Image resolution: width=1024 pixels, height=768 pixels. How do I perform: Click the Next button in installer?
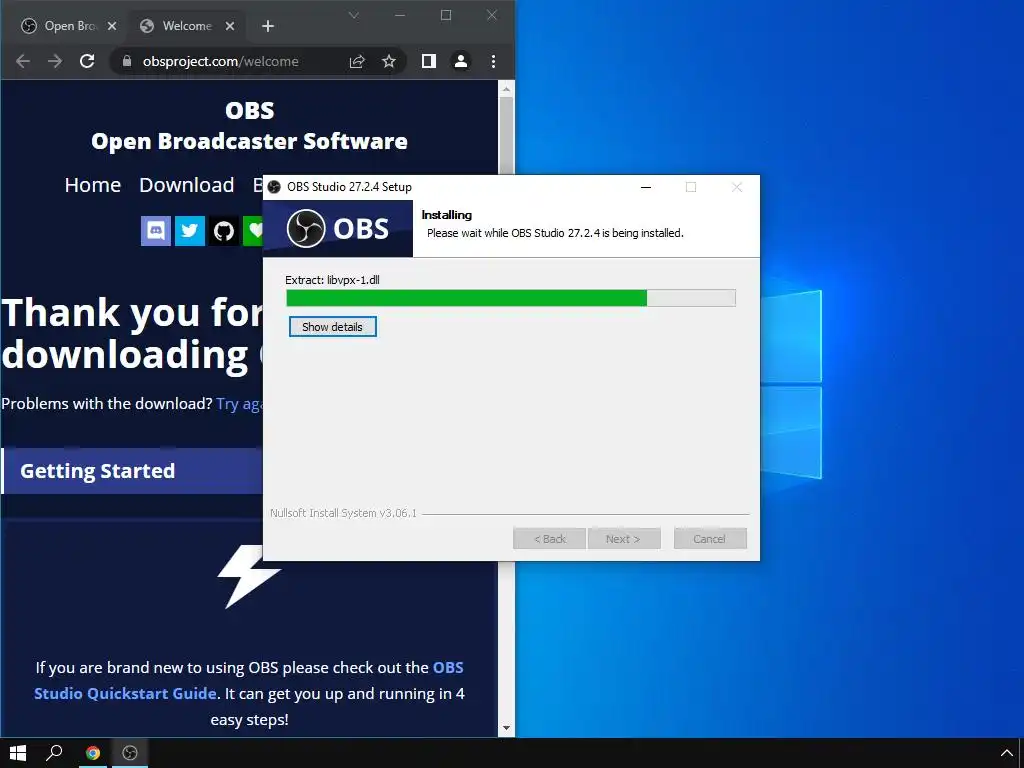pos(624,539)
